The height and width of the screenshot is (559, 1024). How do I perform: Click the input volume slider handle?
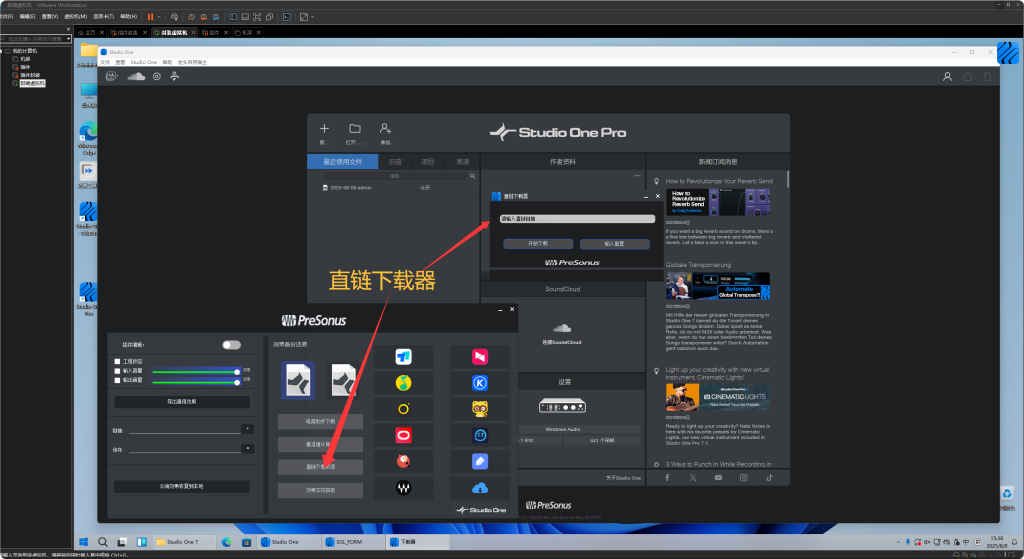click(237, 372)
